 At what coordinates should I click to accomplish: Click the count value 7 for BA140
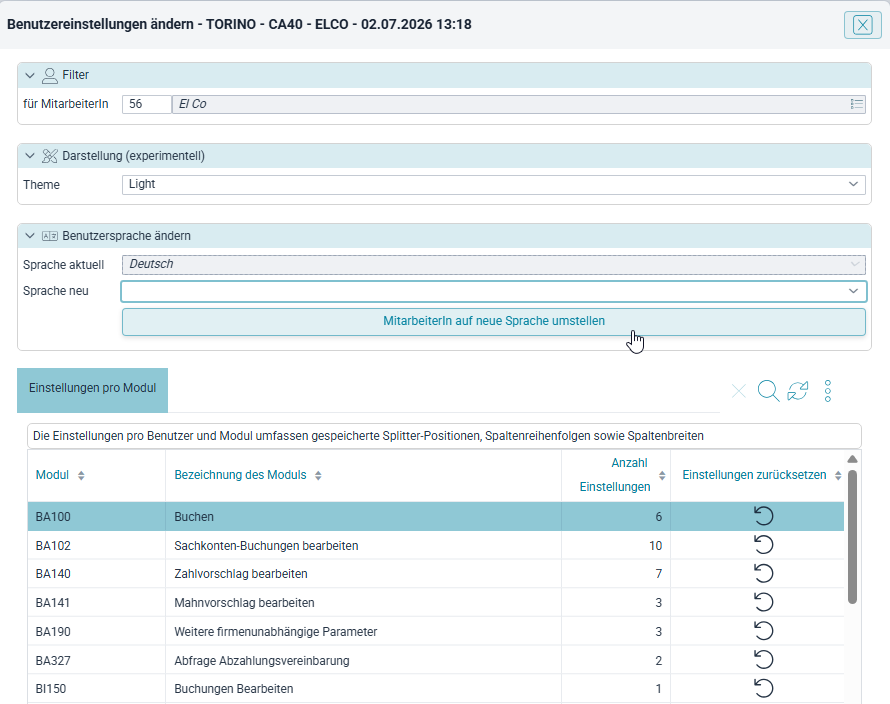coord(658,574)
